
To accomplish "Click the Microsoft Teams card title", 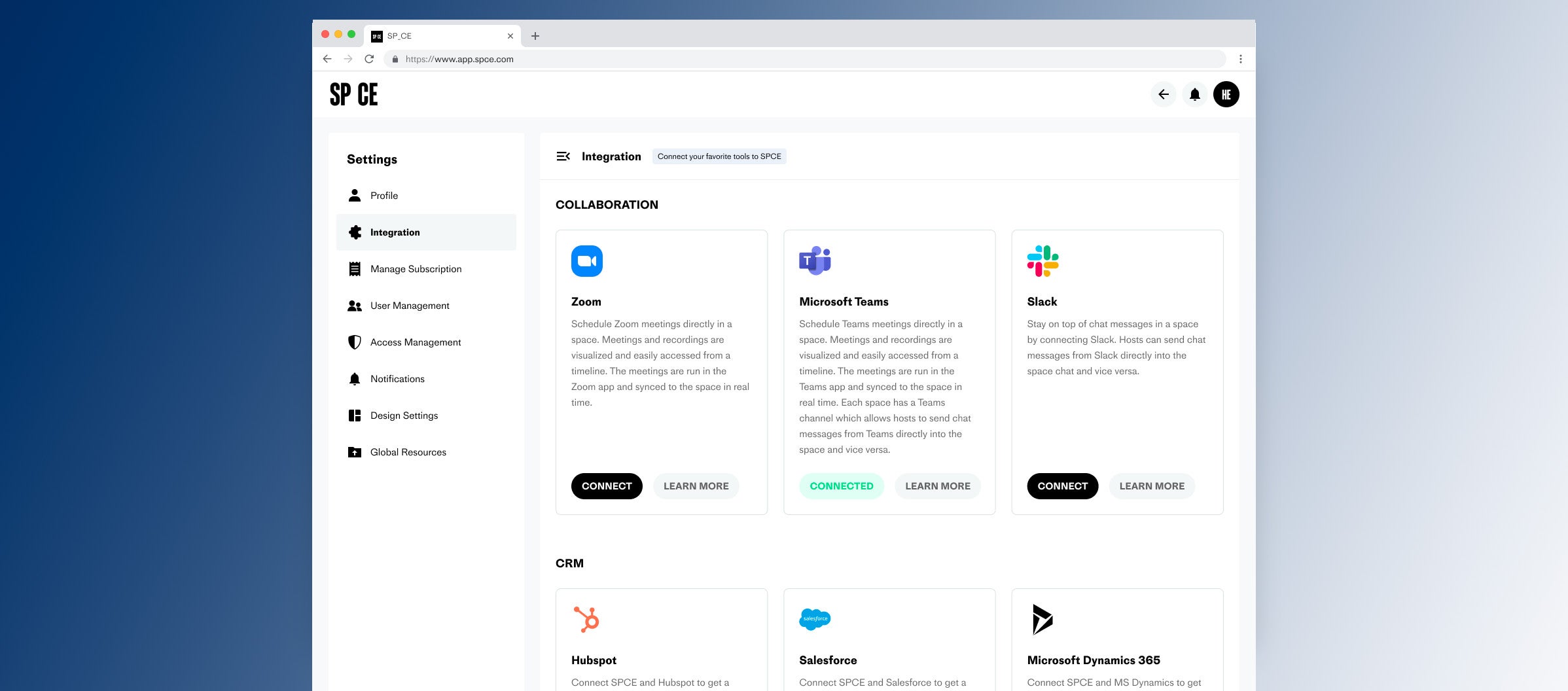I will 844,302.
